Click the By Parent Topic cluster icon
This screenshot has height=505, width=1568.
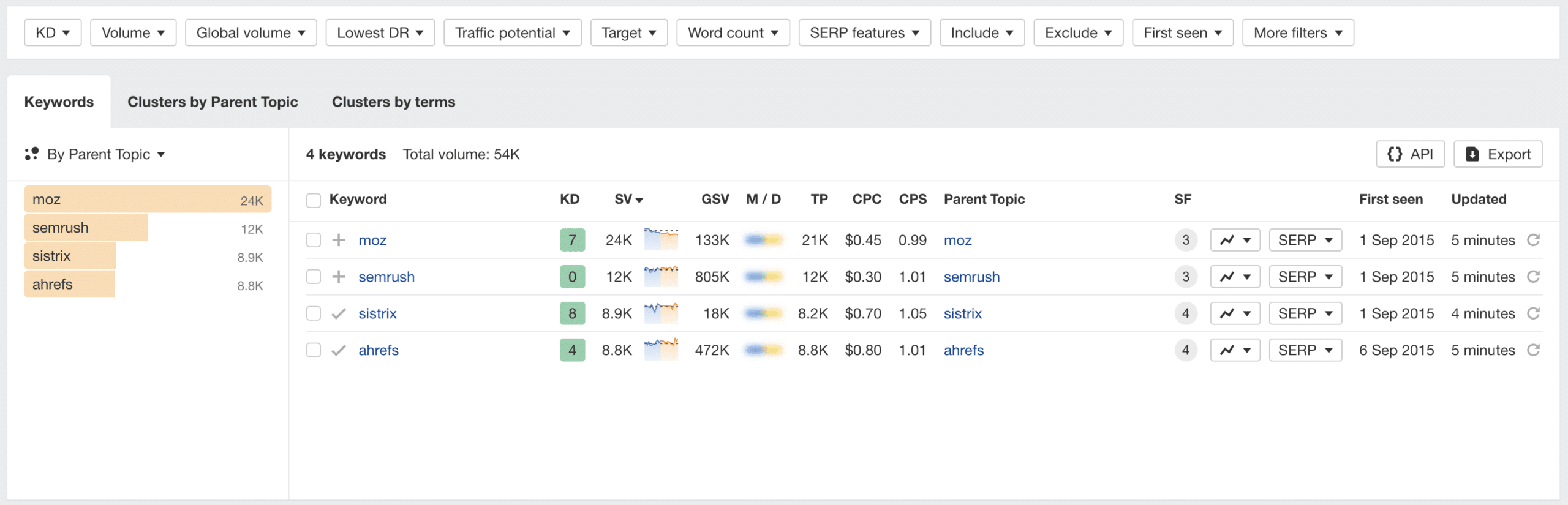(32, 154)
